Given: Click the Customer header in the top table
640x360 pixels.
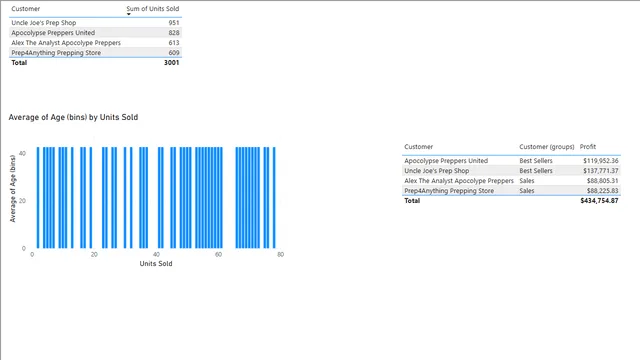Looking at the screenshot, I should (x=26, y=9).
